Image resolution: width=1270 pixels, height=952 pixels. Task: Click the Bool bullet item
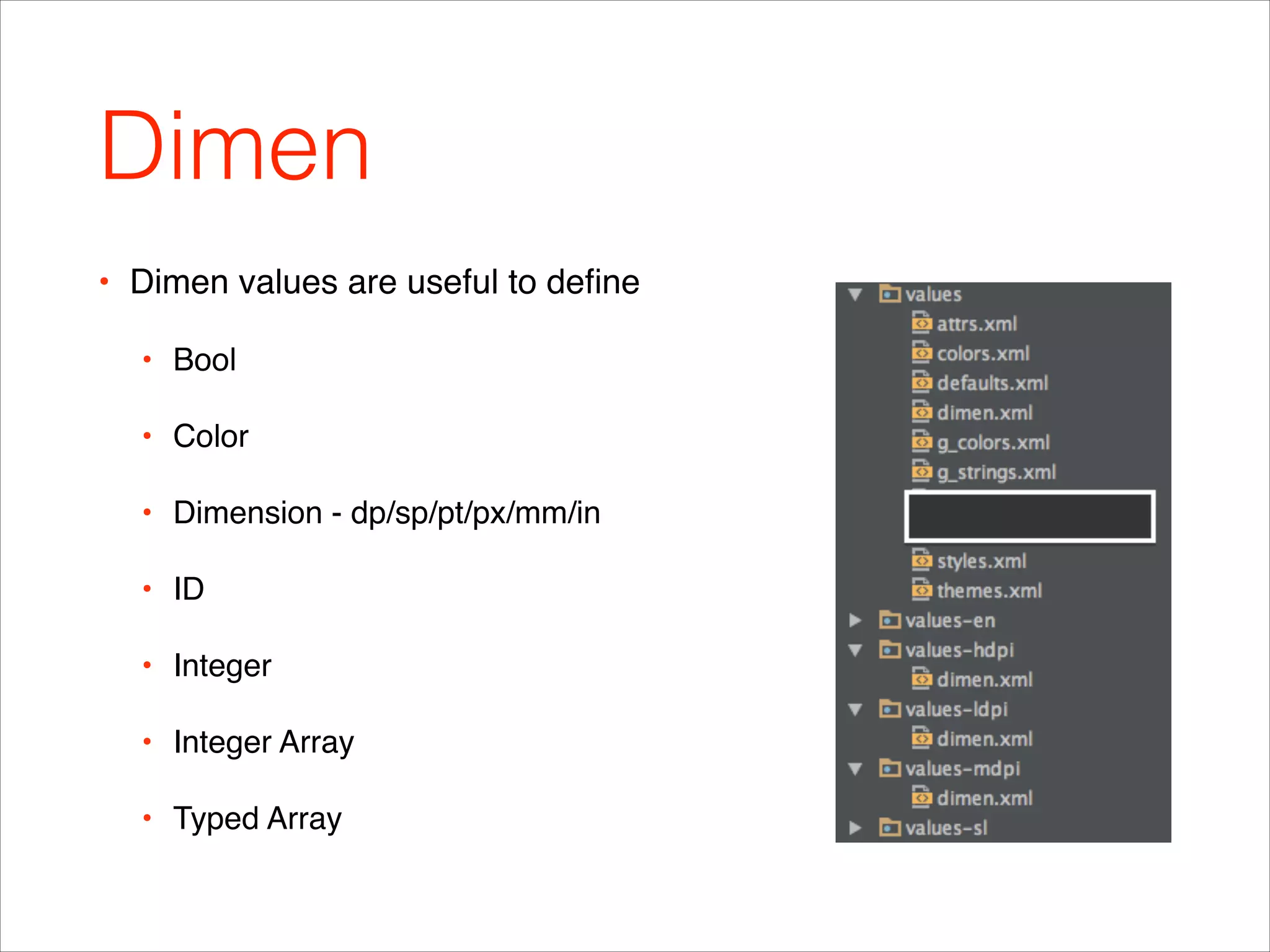coord(205,359)
